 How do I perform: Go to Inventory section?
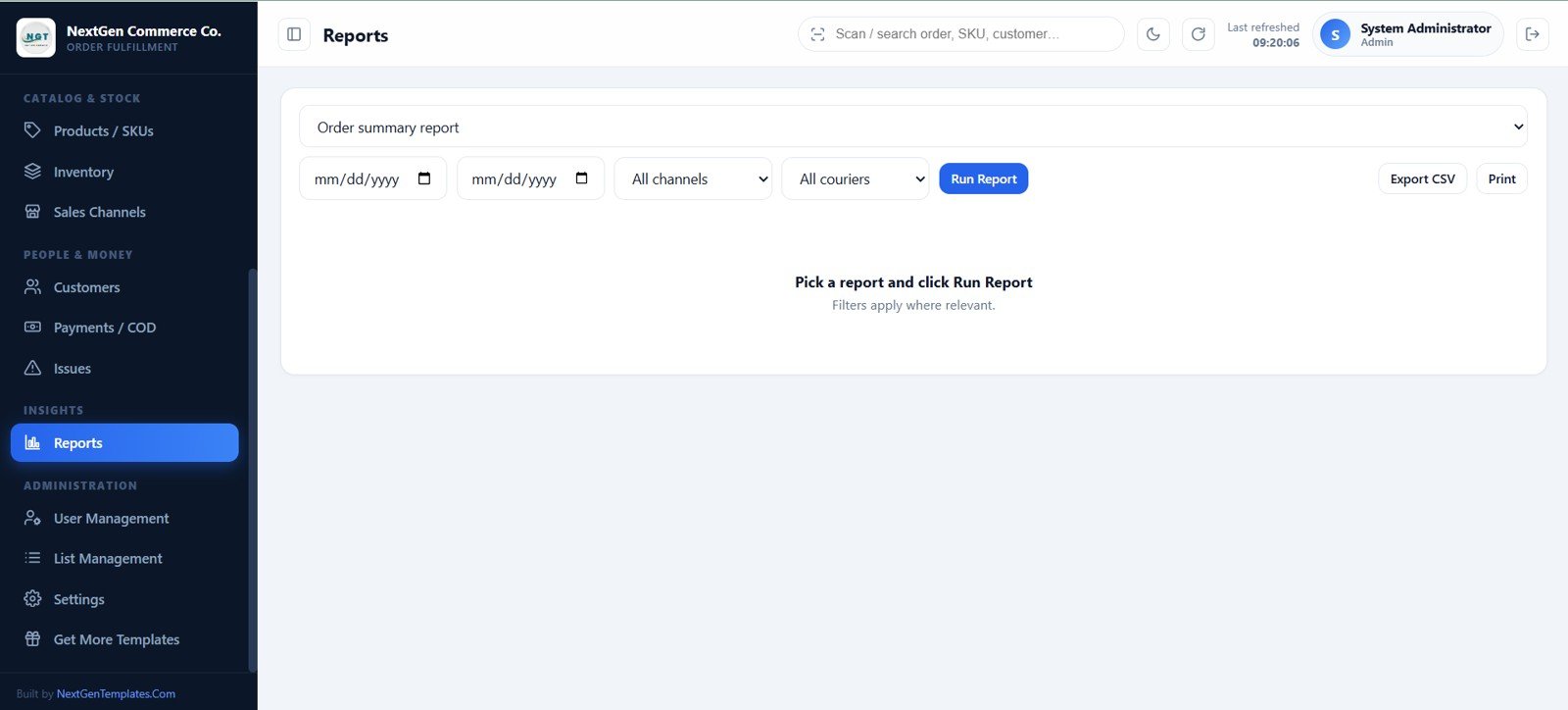tap(124, 172)
